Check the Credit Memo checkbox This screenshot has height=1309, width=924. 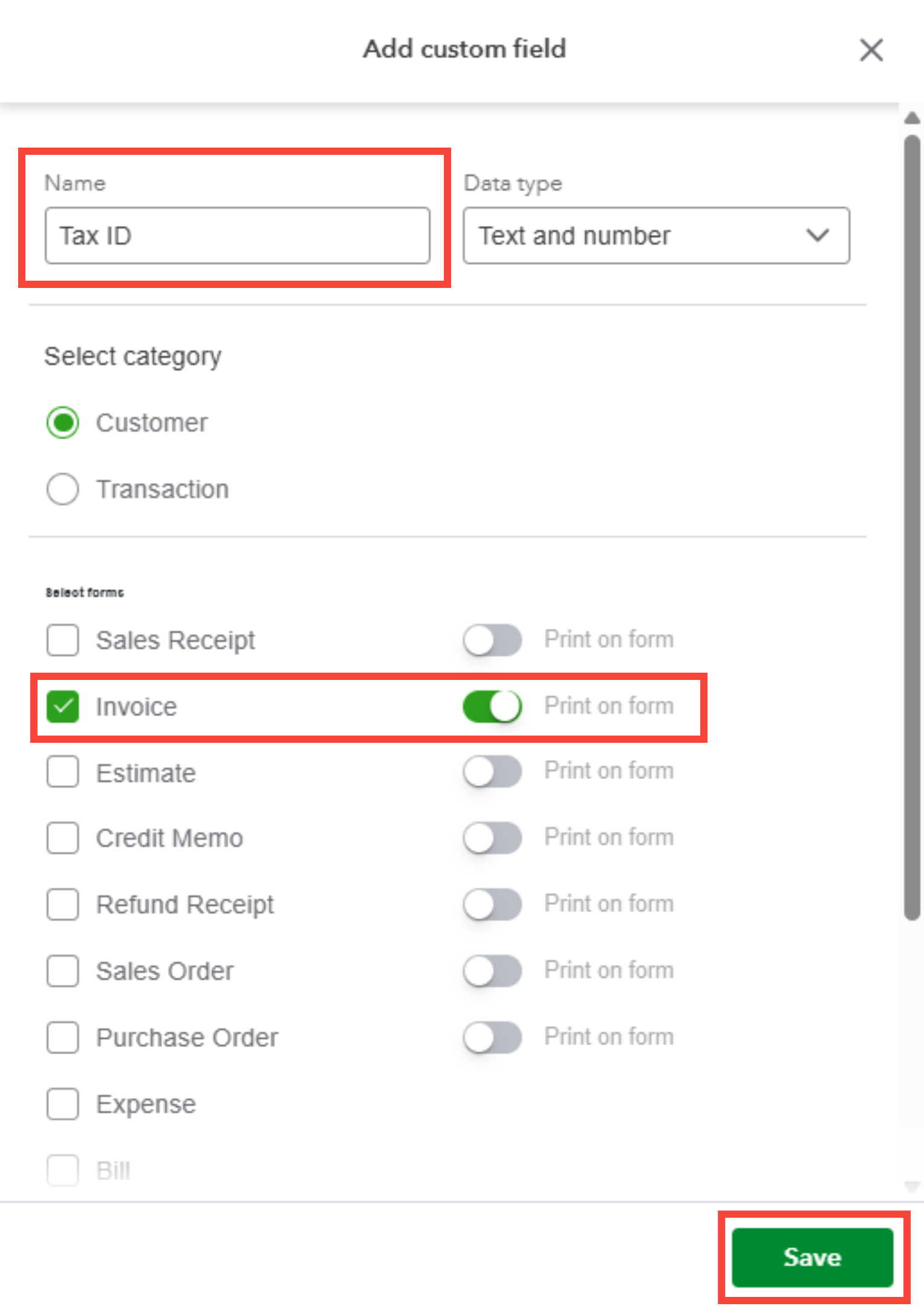click(x=63, y=838)
